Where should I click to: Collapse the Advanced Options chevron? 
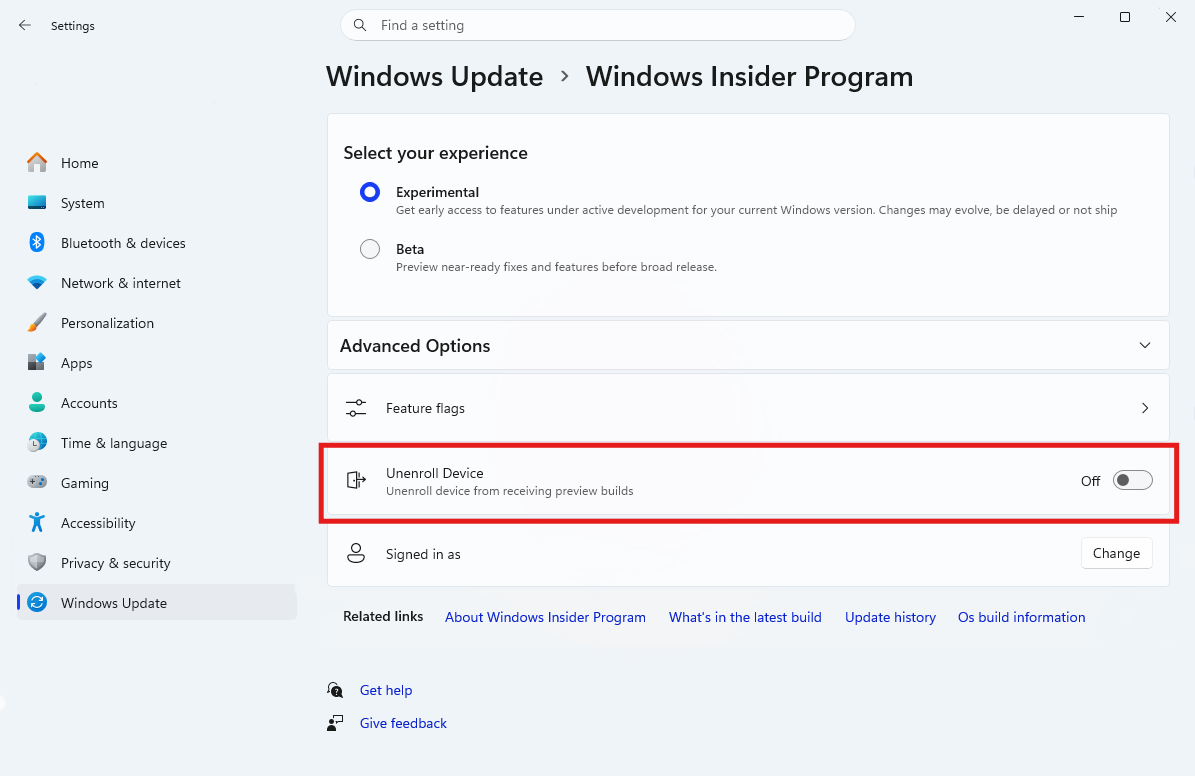(1145, 345)
